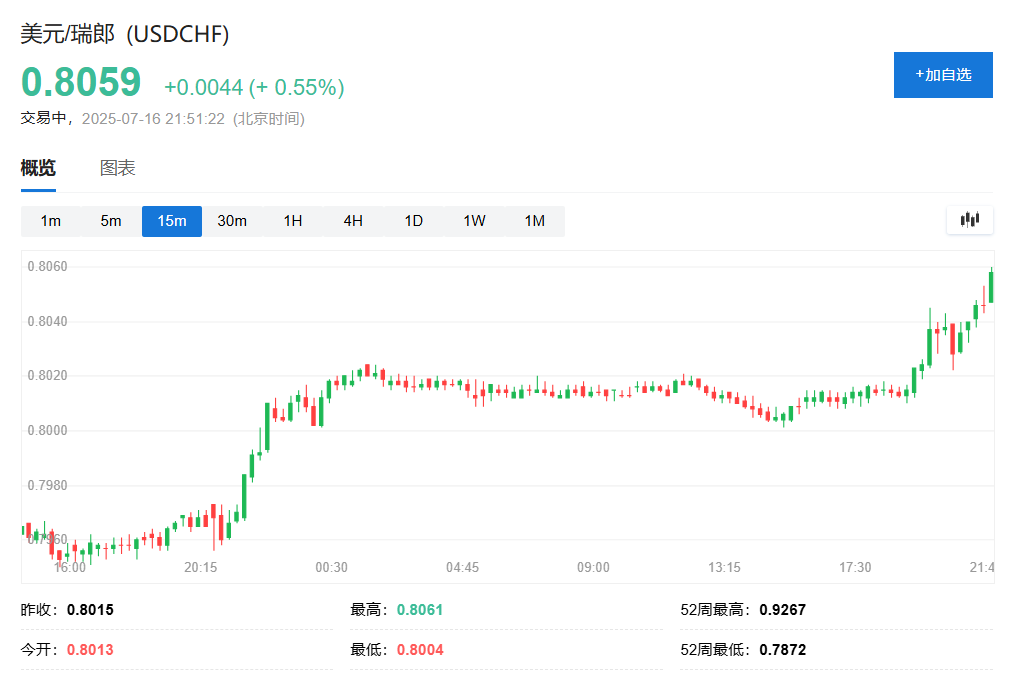
Task: Click the 0.8020 price axis label
Action: tap(47, 375)
